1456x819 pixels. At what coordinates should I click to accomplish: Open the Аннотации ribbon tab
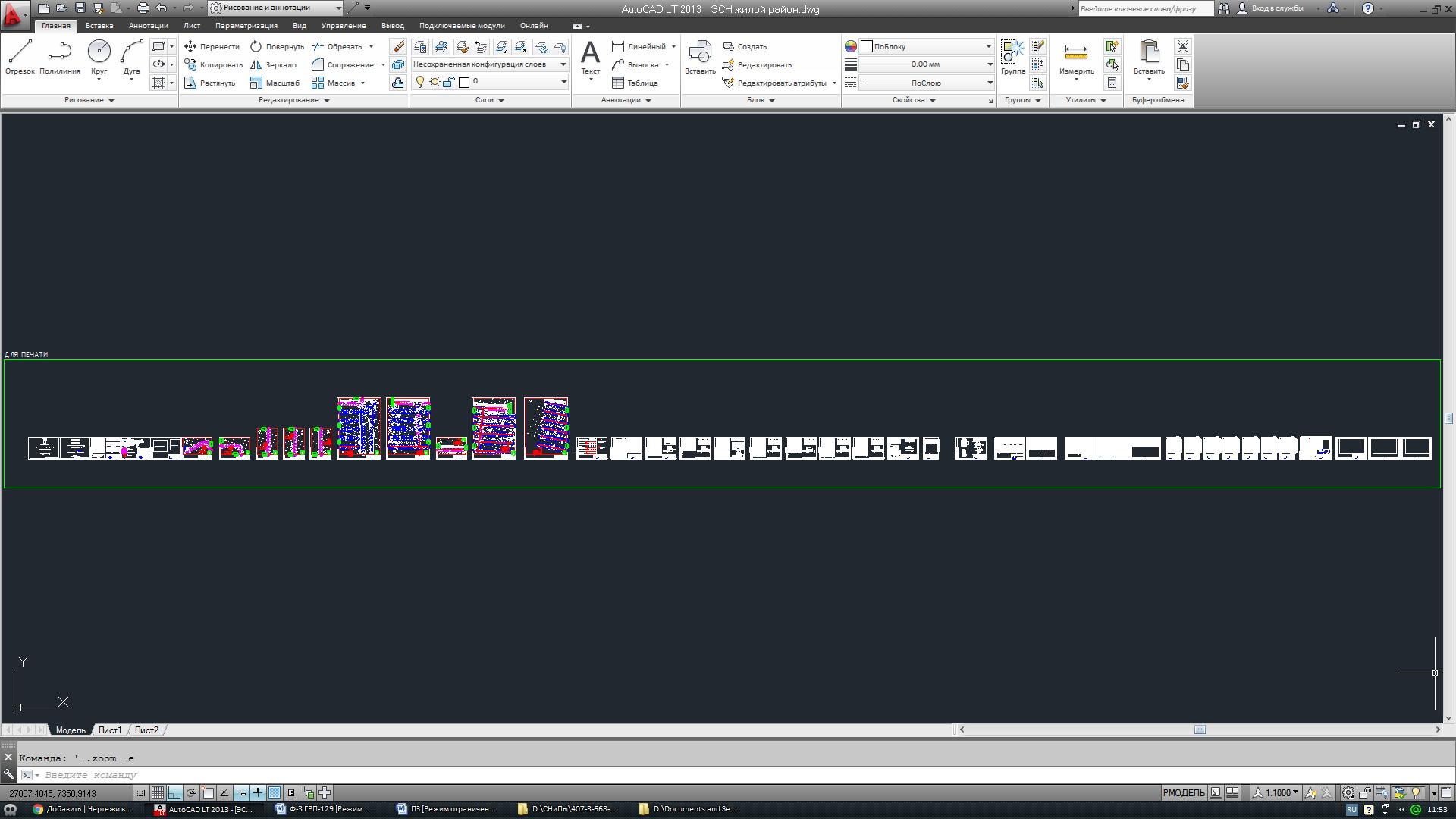click(x=148, y=25)
